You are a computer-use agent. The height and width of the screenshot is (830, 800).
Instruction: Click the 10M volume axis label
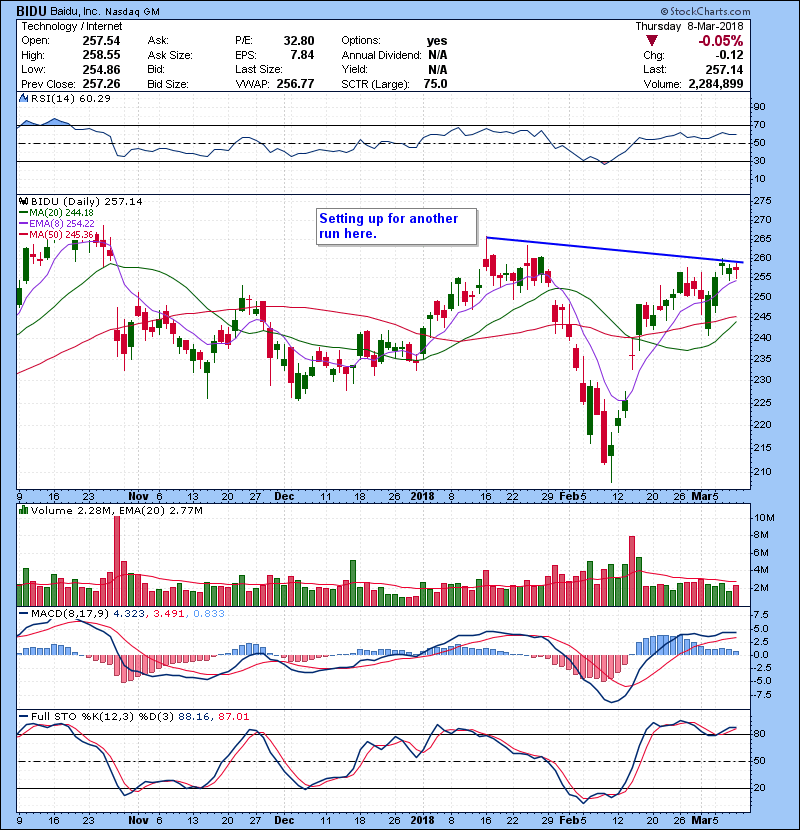pos(763,518)
